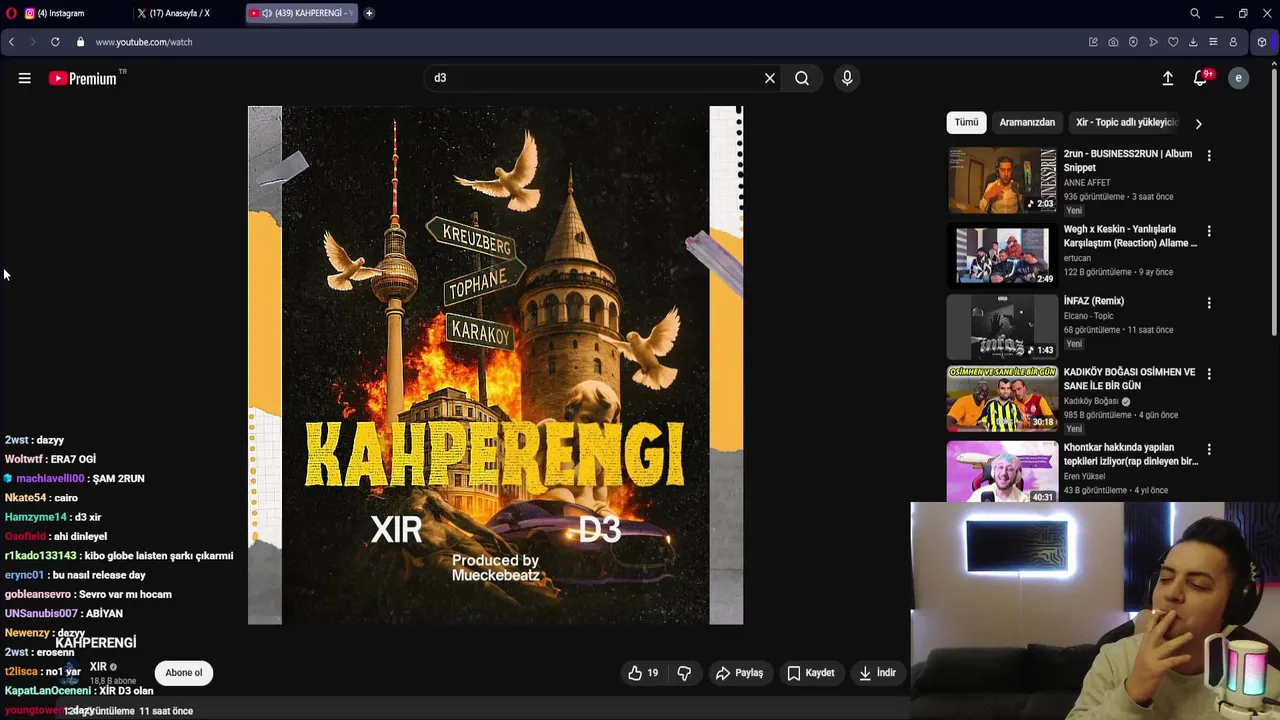Go back in browser history
Image resolution: width=1280 pixels, height=720 pixels.
(x=11, y=42)
